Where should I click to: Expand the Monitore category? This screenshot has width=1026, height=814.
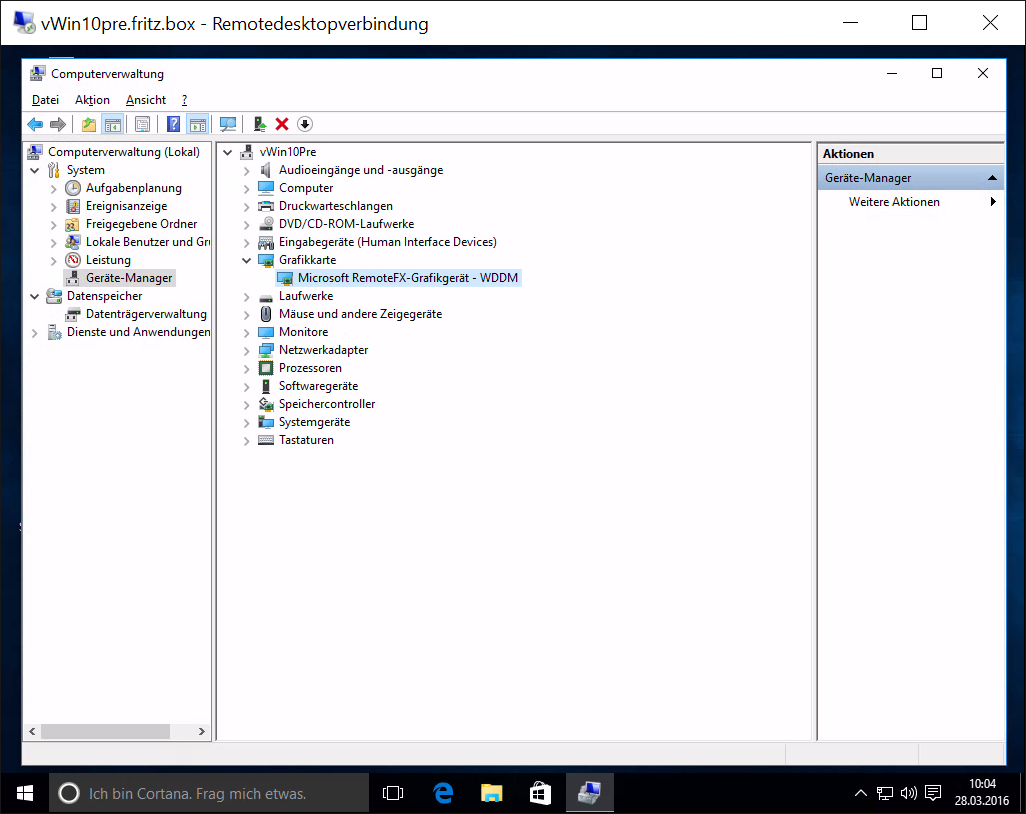pyautogui.click(x=247, y=332)
